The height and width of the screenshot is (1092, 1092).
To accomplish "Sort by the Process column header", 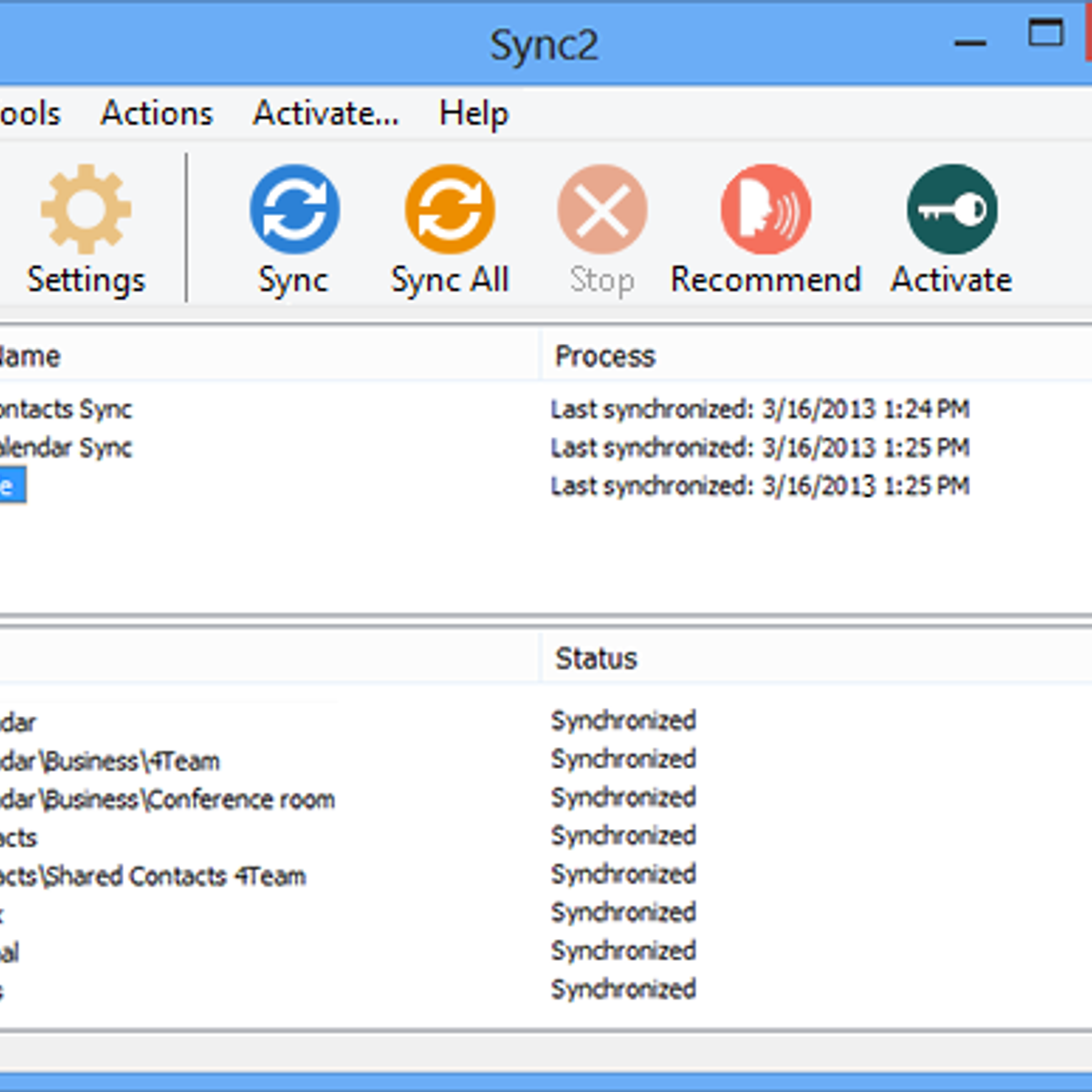I will 605,356.
